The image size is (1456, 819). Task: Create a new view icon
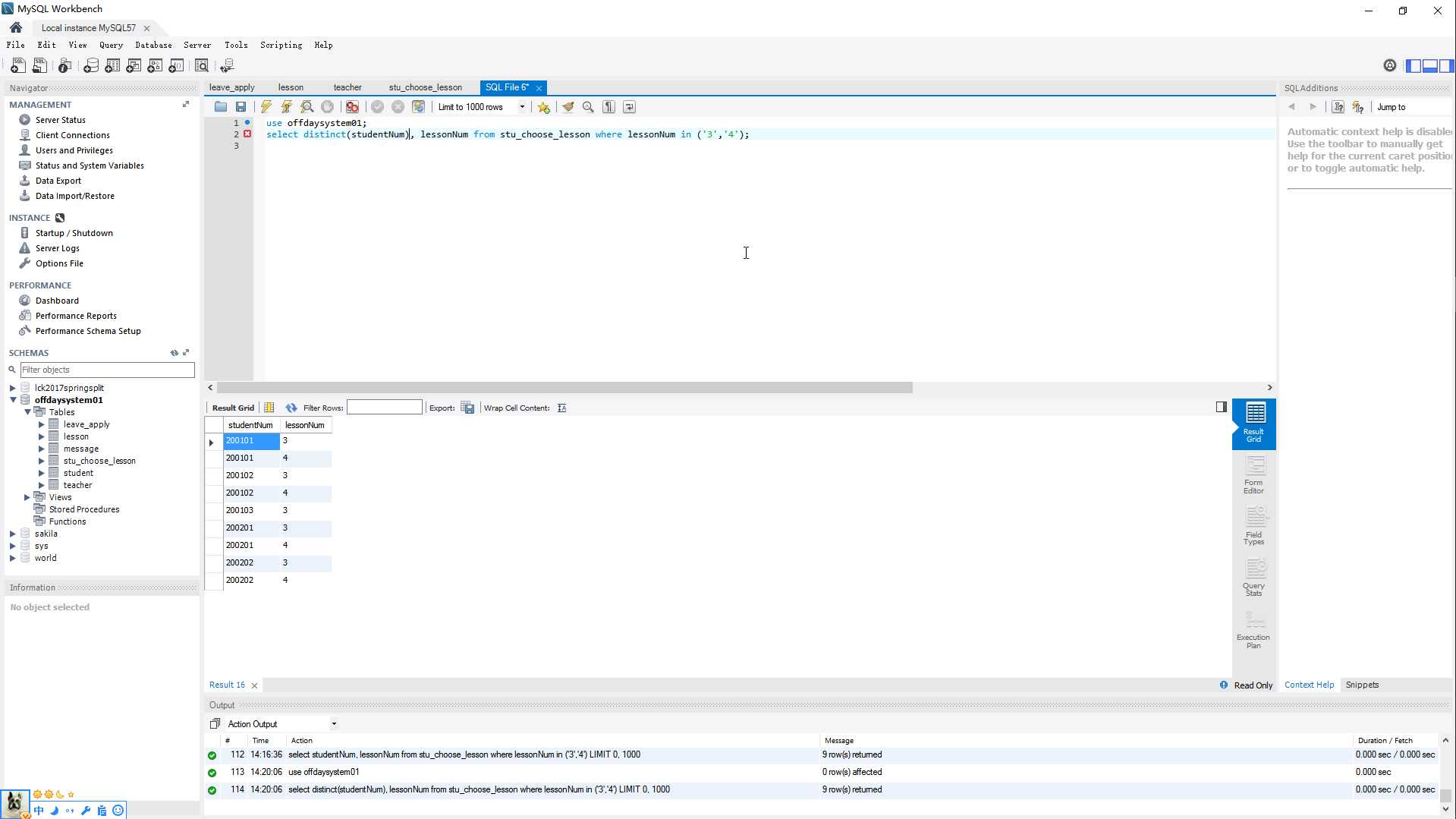point(134,66)
